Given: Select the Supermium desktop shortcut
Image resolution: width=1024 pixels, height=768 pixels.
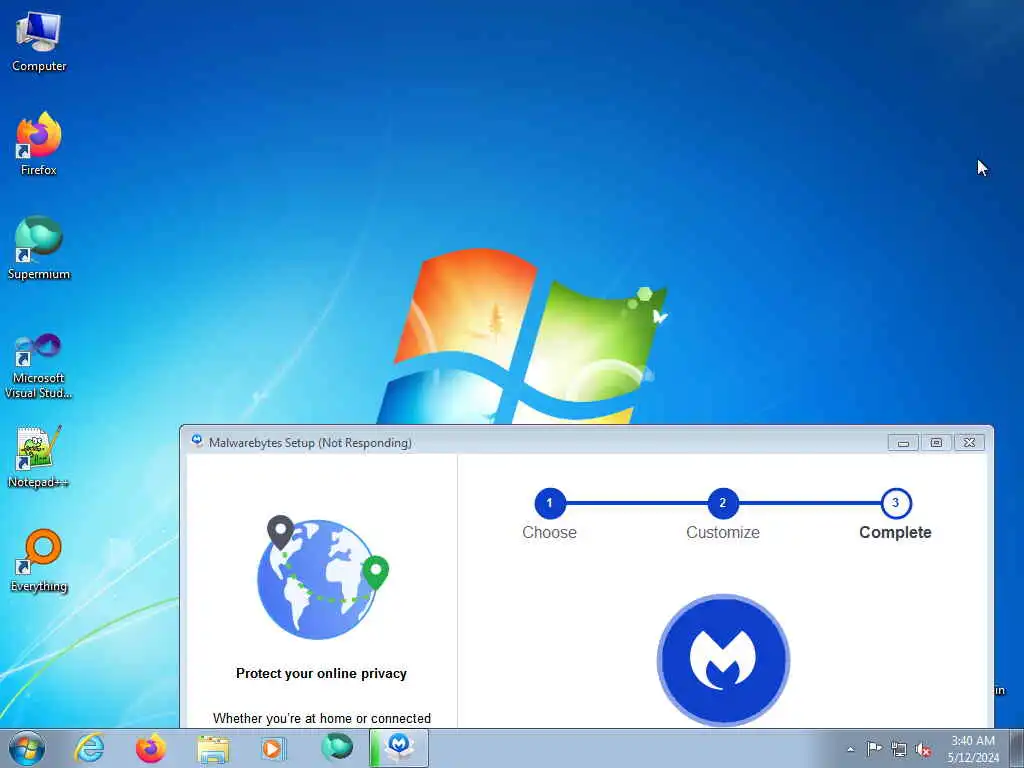Looking at the screenshot, I should [x=39, y=248].
